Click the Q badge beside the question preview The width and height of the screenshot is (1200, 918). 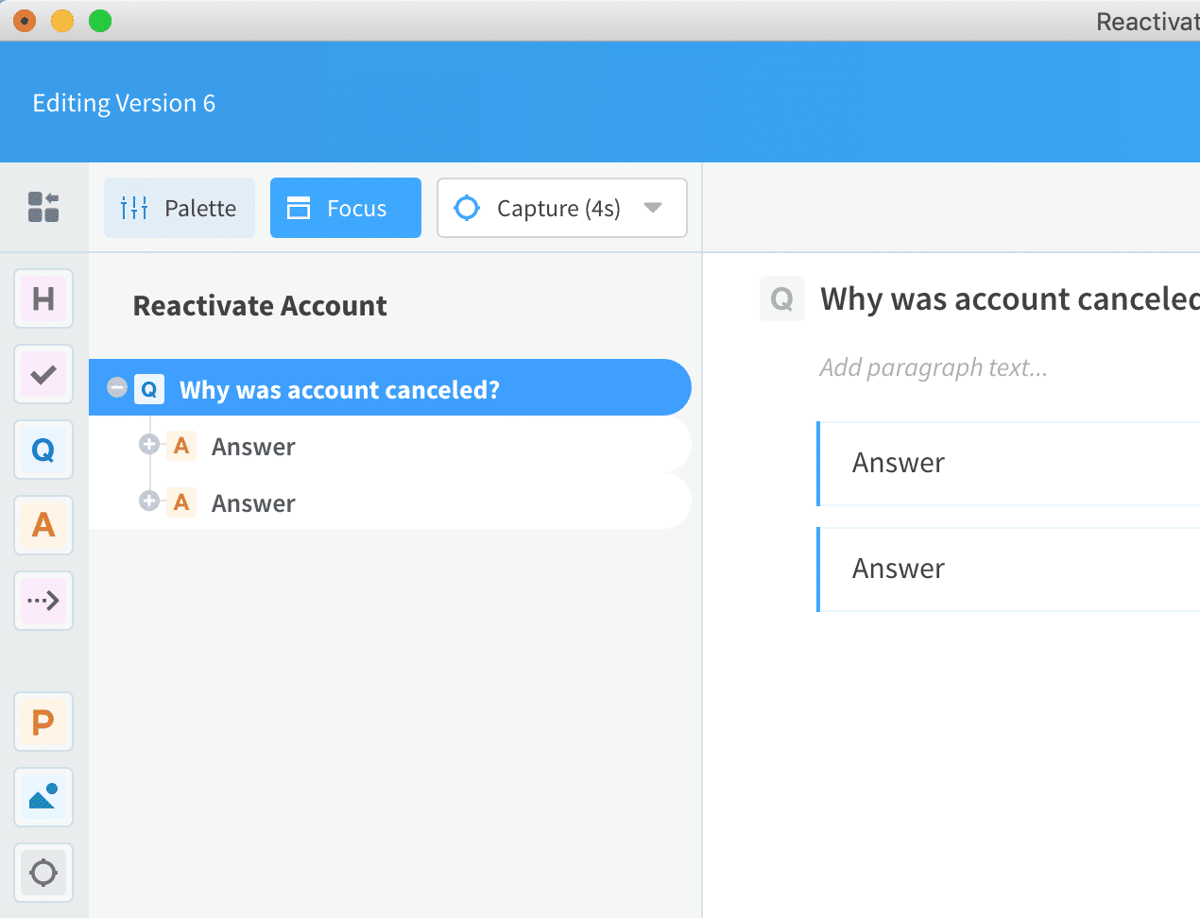point(782,299)
